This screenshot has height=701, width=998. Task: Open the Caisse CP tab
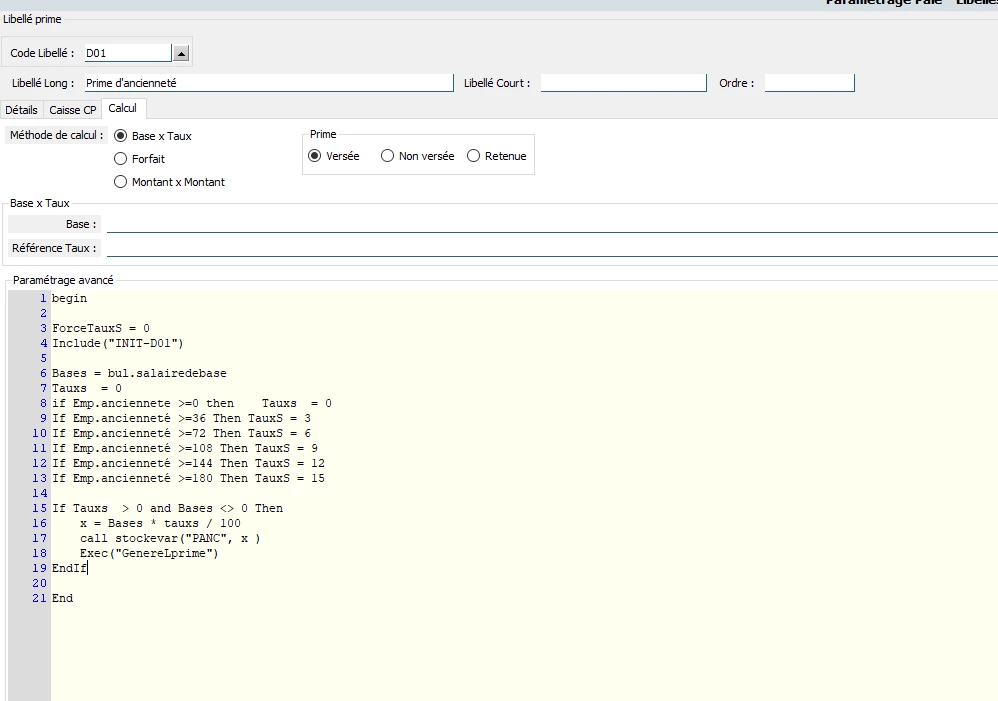pos(73,110)
